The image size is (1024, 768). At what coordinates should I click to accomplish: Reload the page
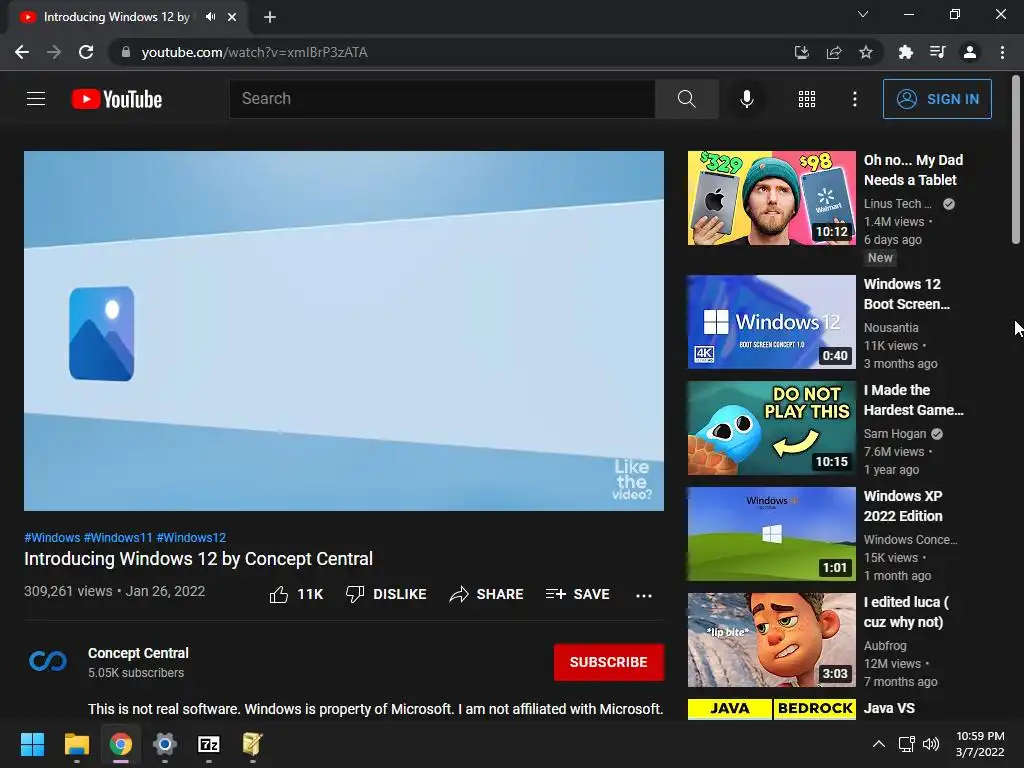click(x=86, y=52)
